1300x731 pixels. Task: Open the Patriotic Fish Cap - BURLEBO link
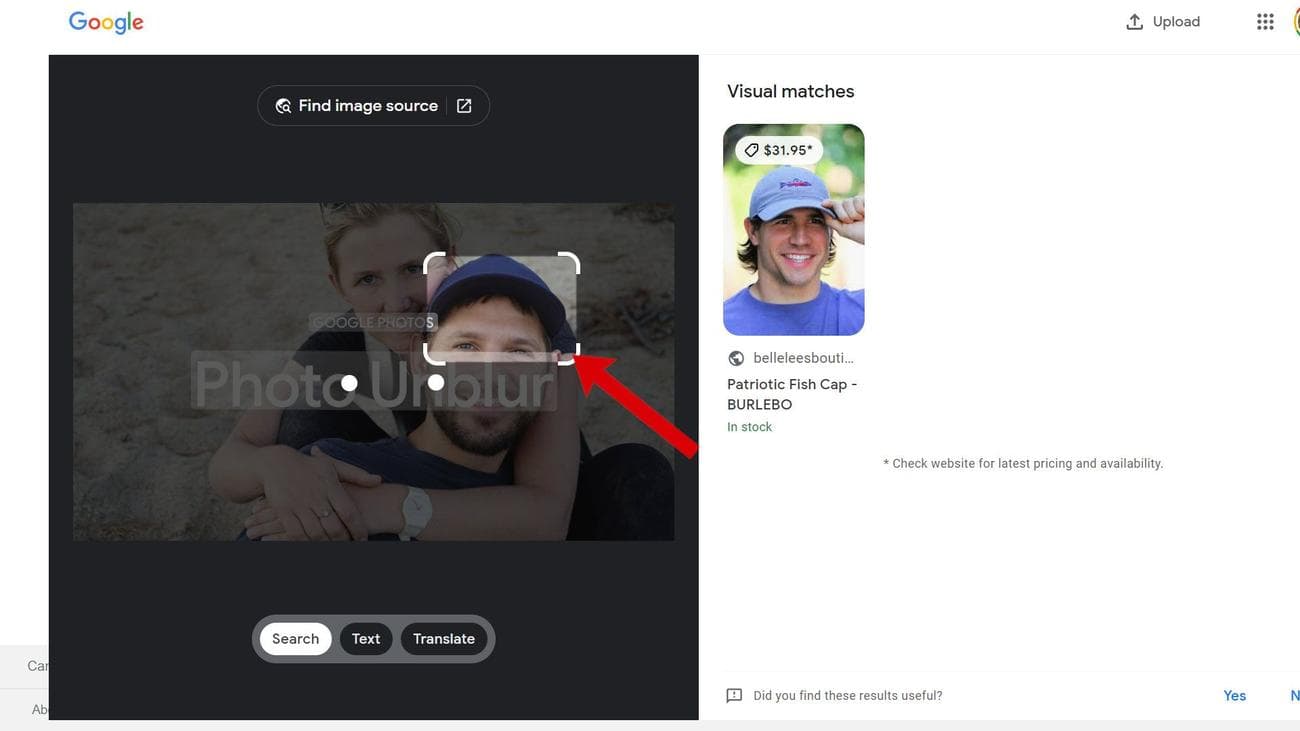click(x=791, y=394)
